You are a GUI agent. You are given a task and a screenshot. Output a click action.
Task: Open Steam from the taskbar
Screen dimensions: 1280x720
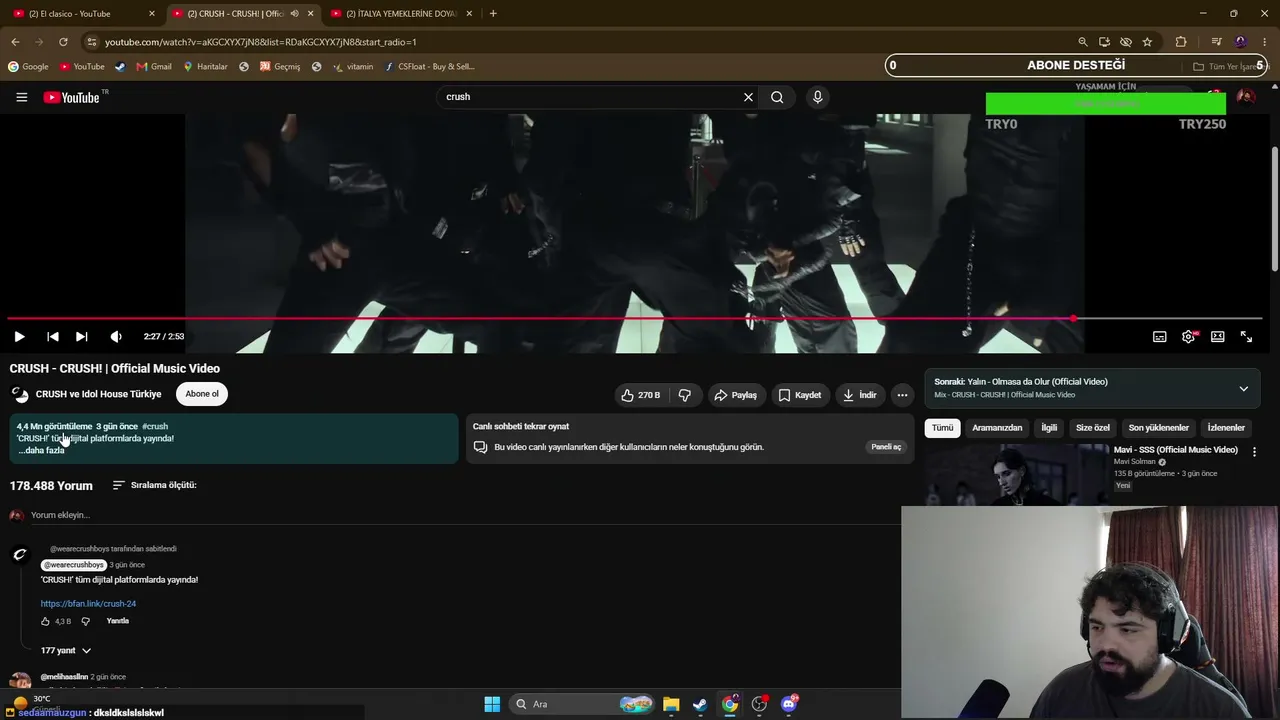(x=700, y=704)
